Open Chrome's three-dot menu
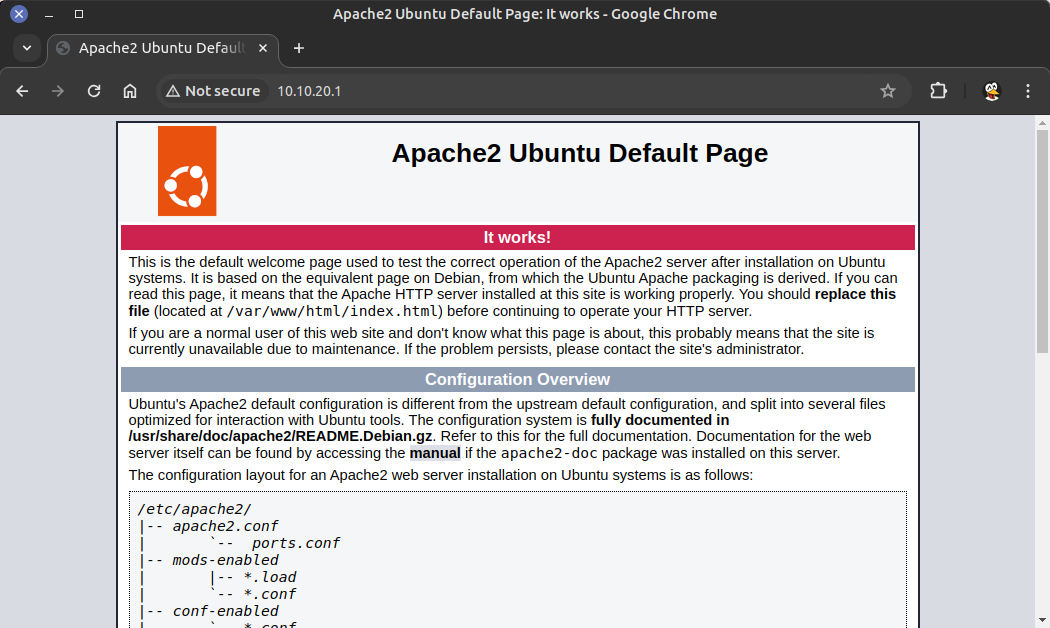 pos(1028,91)
